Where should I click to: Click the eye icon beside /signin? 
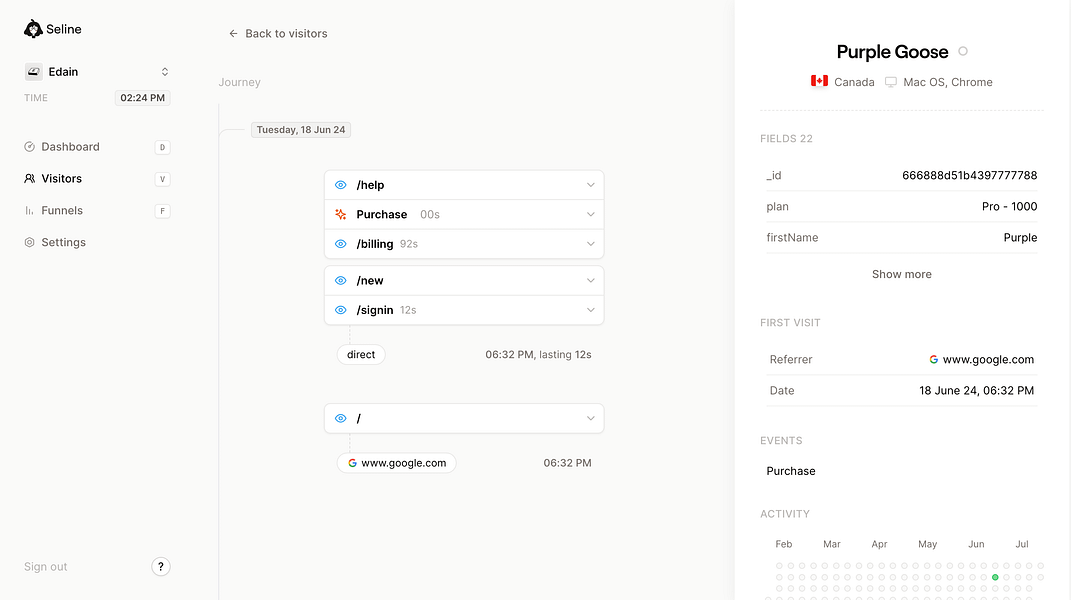(x=341, y=310)
